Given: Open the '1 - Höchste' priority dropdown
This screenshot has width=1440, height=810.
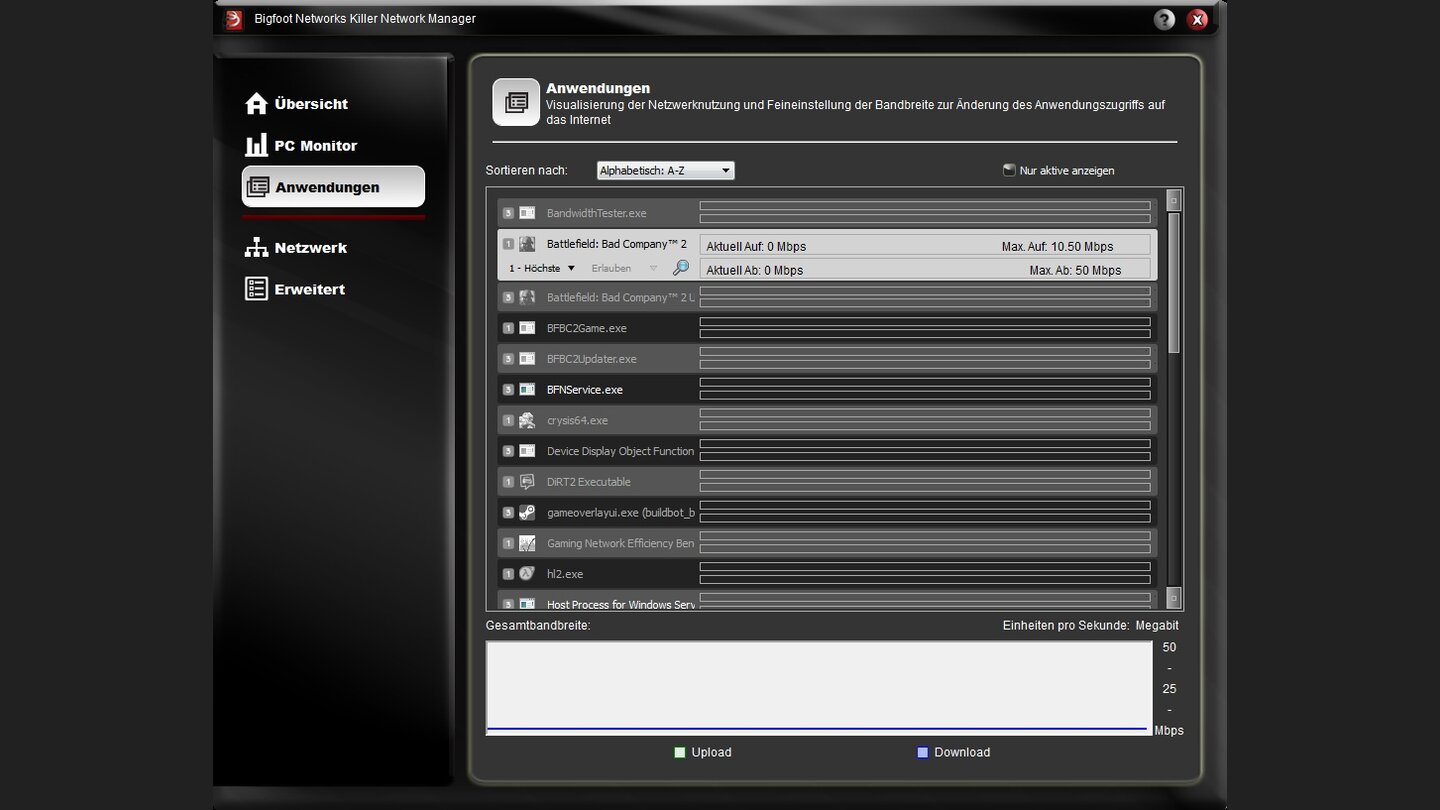Looking at the screenshot, I should click(542, 268).
